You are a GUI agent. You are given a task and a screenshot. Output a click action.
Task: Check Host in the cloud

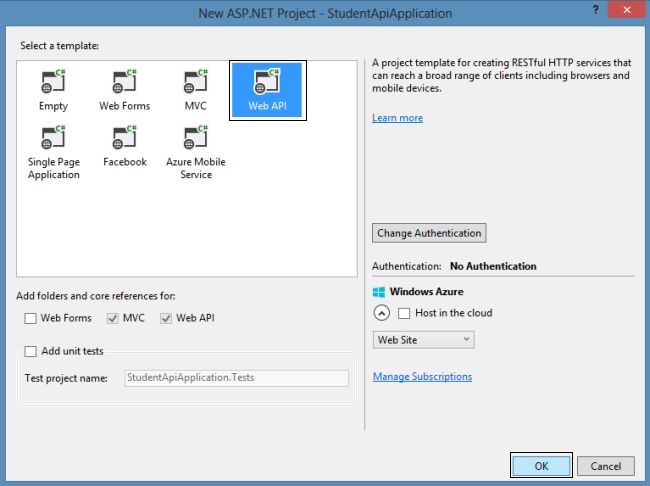[404, 313]
